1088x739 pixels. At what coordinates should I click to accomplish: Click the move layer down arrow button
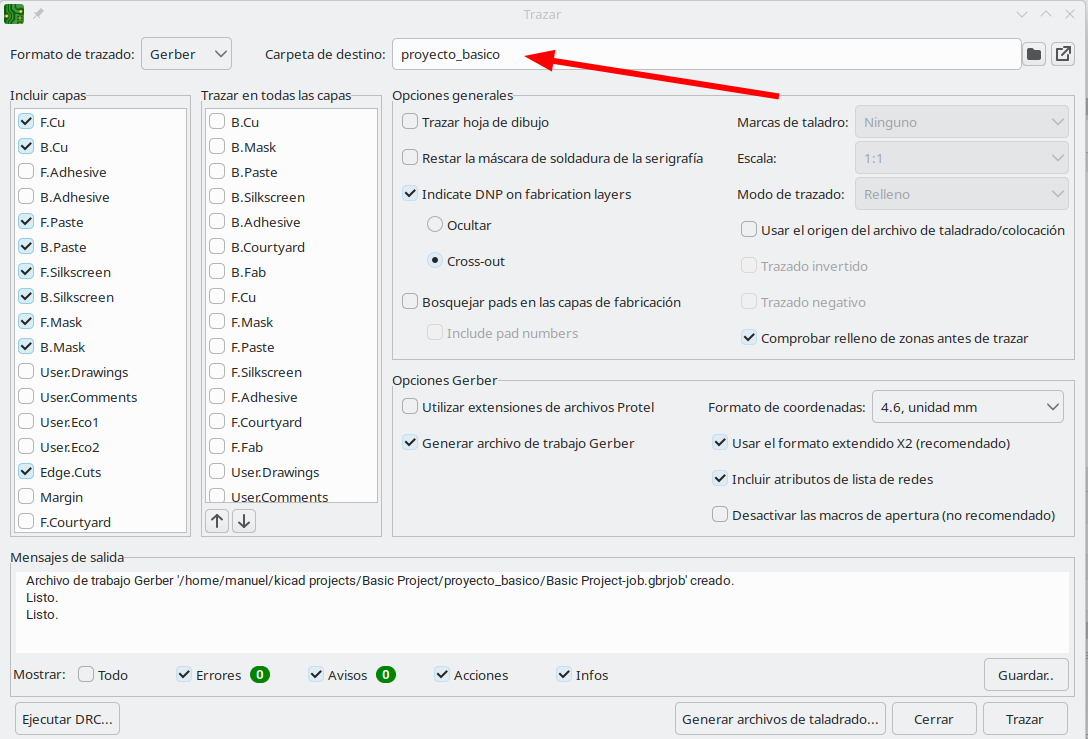(244, 521)
